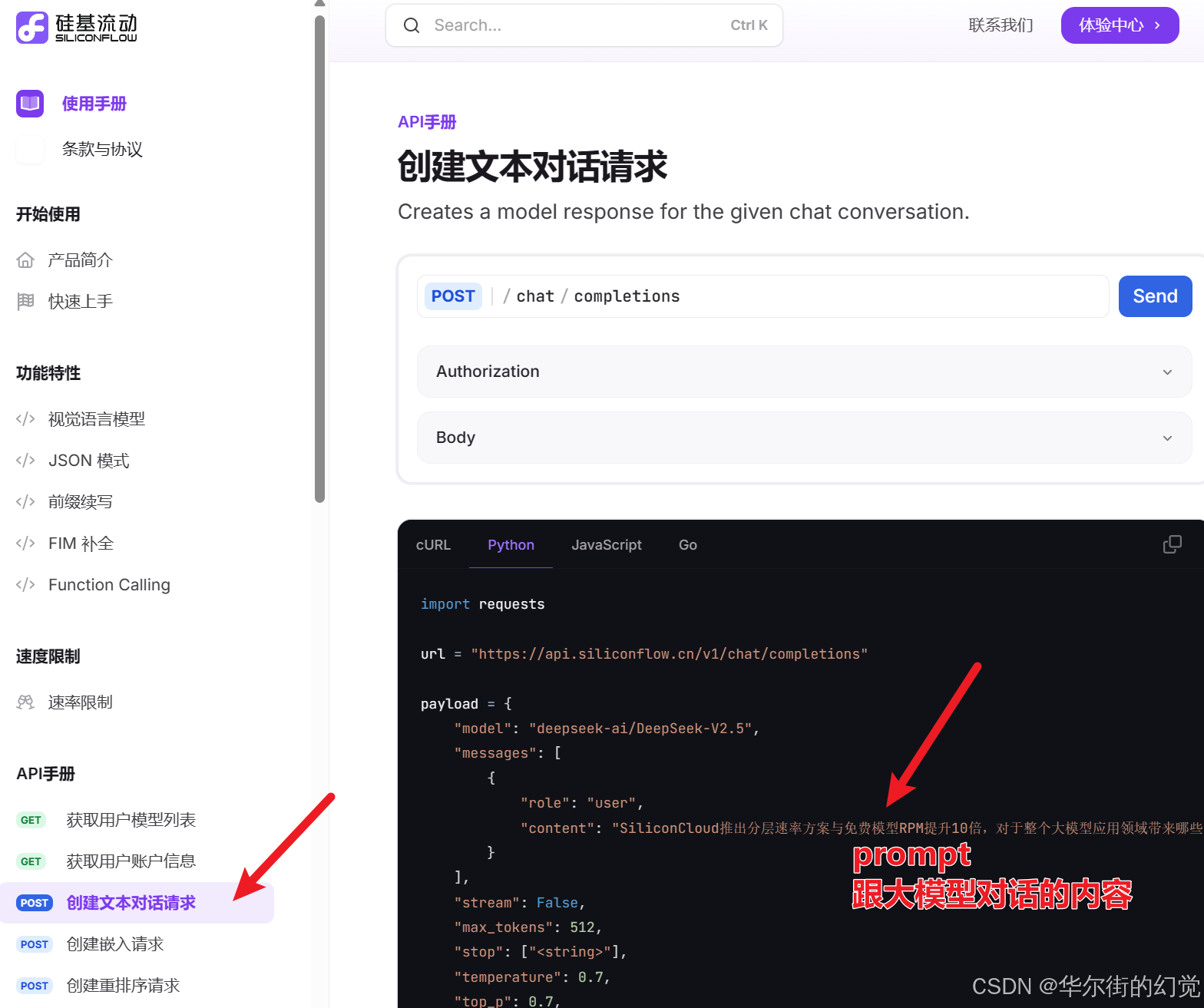Switch to the Python code tab
This screenshot has width=1204, height=1008.
tap(511, 545)
